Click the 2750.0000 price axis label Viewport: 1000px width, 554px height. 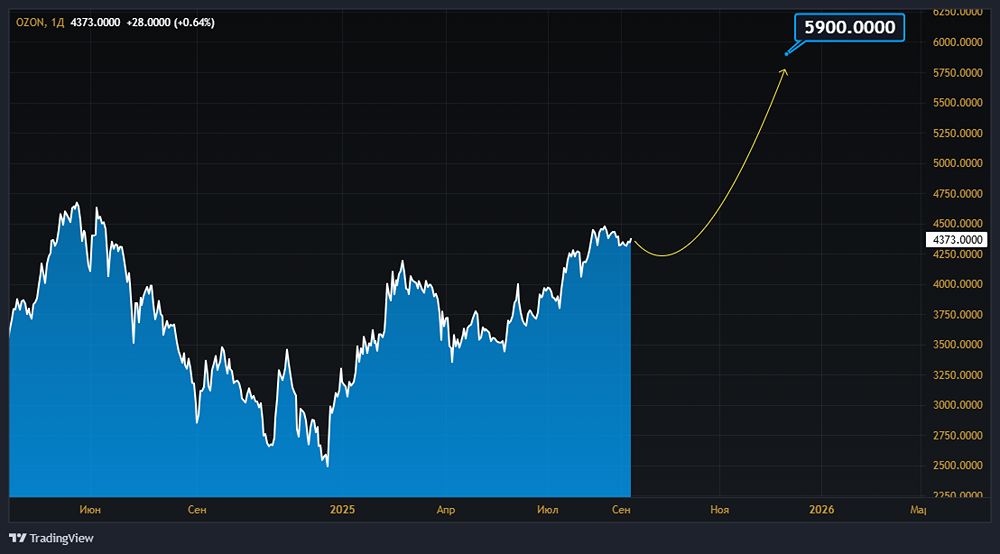coord(957,435)
